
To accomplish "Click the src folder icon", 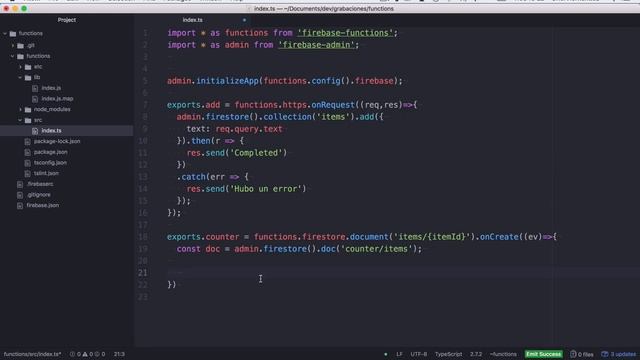I will pyautogui.click(x=28, y=120).
